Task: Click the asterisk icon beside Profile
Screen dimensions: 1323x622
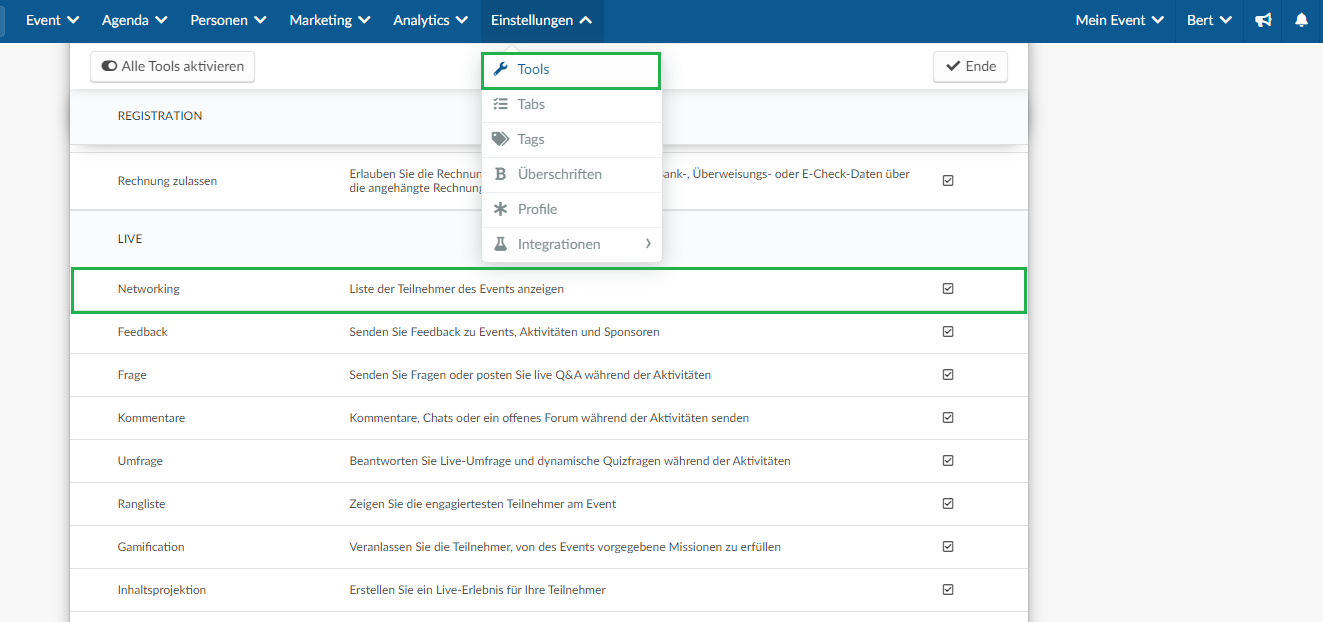Action: (x=501, y=209)
